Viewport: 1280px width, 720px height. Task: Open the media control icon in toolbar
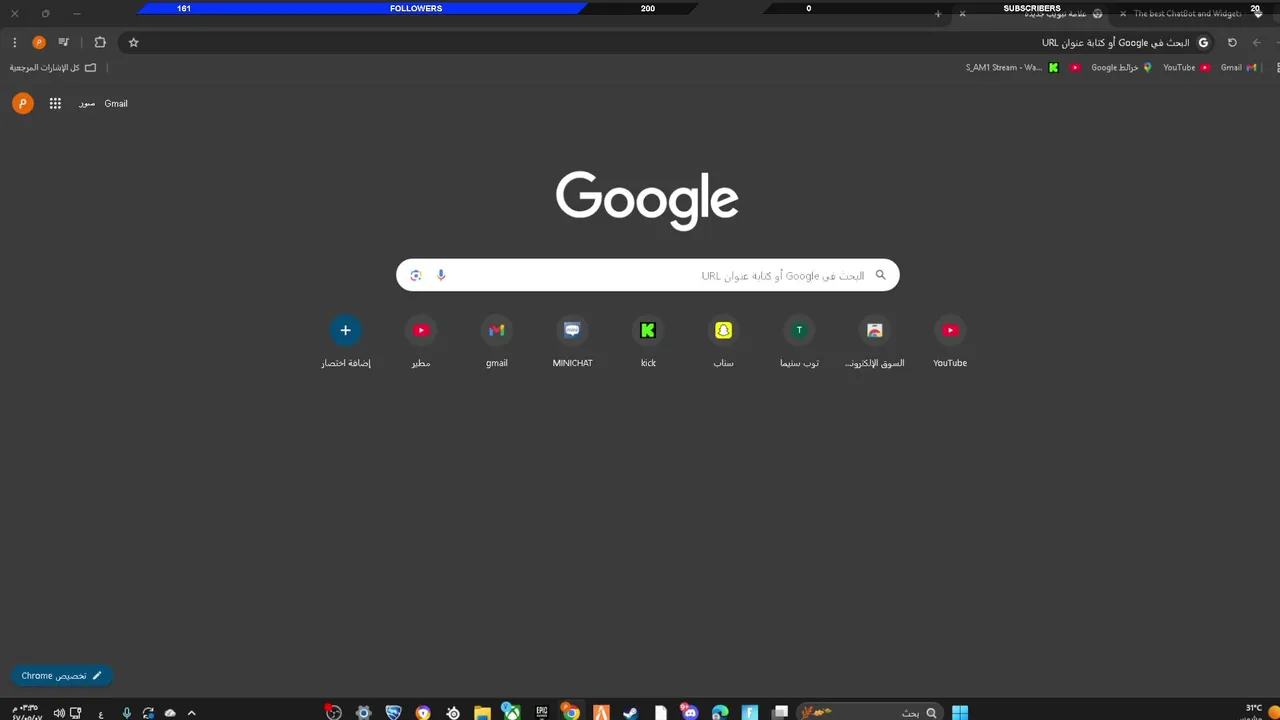[x=64, y=43]
